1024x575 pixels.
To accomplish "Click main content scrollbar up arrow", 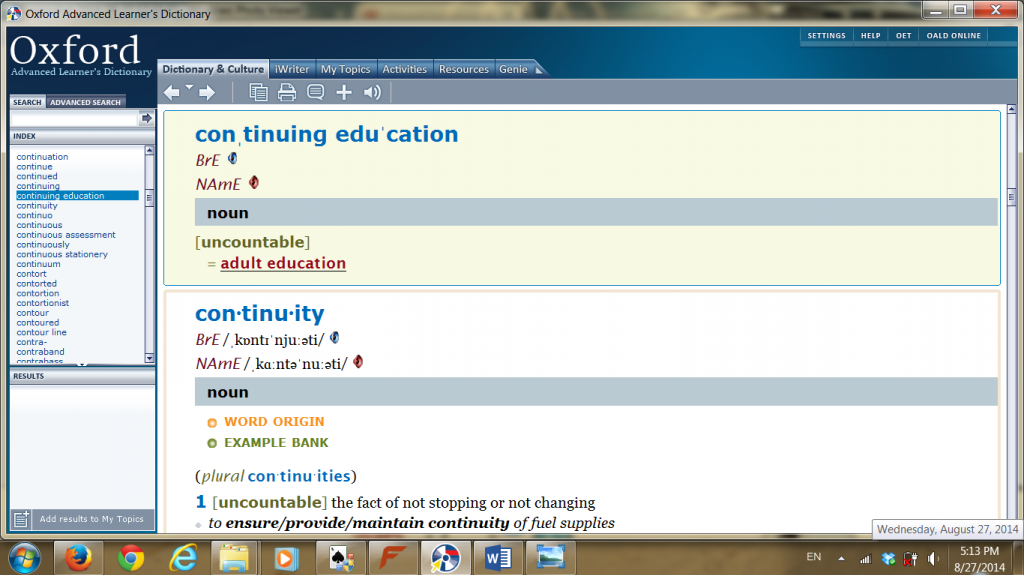I will [x=1012, y=109].
